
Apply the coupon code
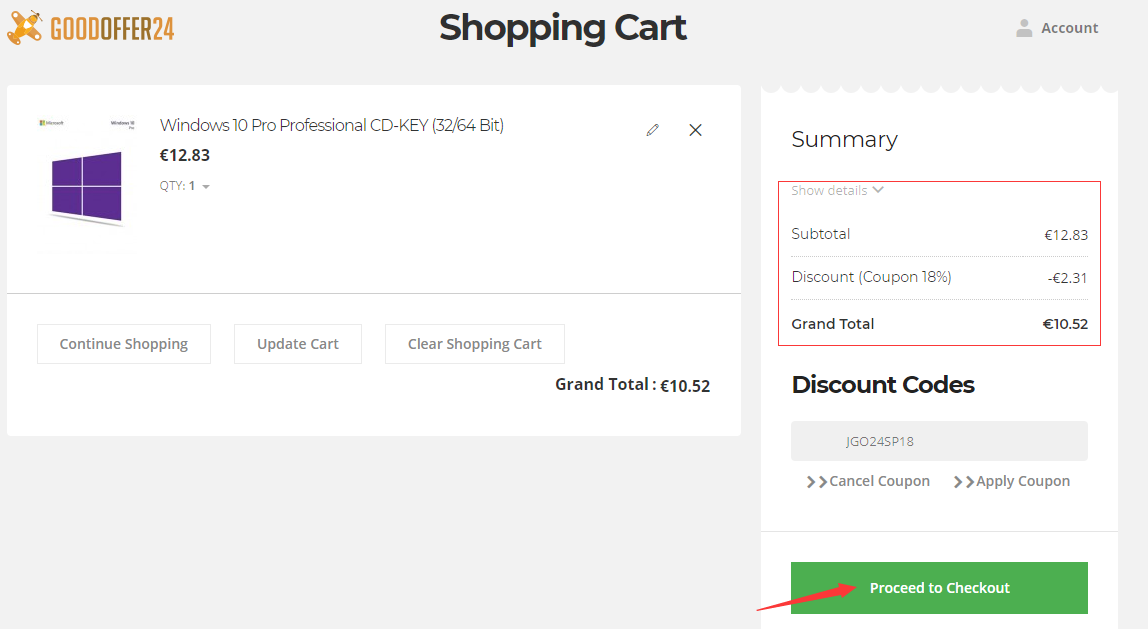(x=1012, y=481)
